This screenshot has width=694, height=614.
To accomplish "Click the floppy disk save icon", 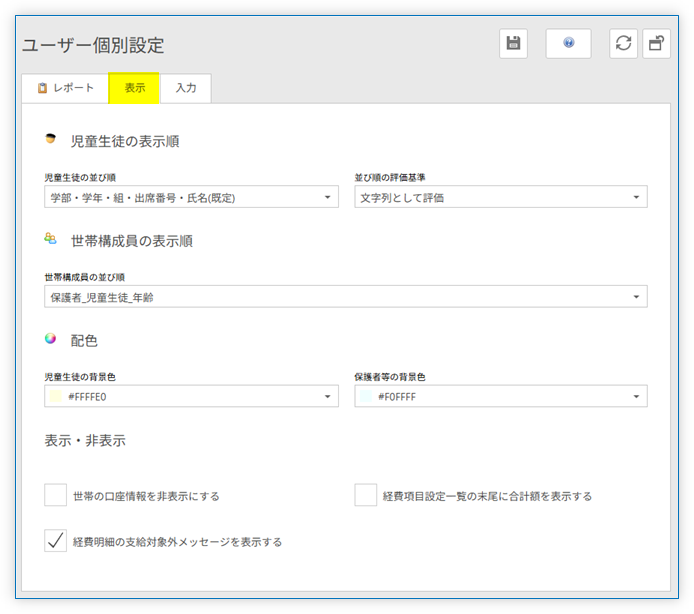I will coord(513,43).
